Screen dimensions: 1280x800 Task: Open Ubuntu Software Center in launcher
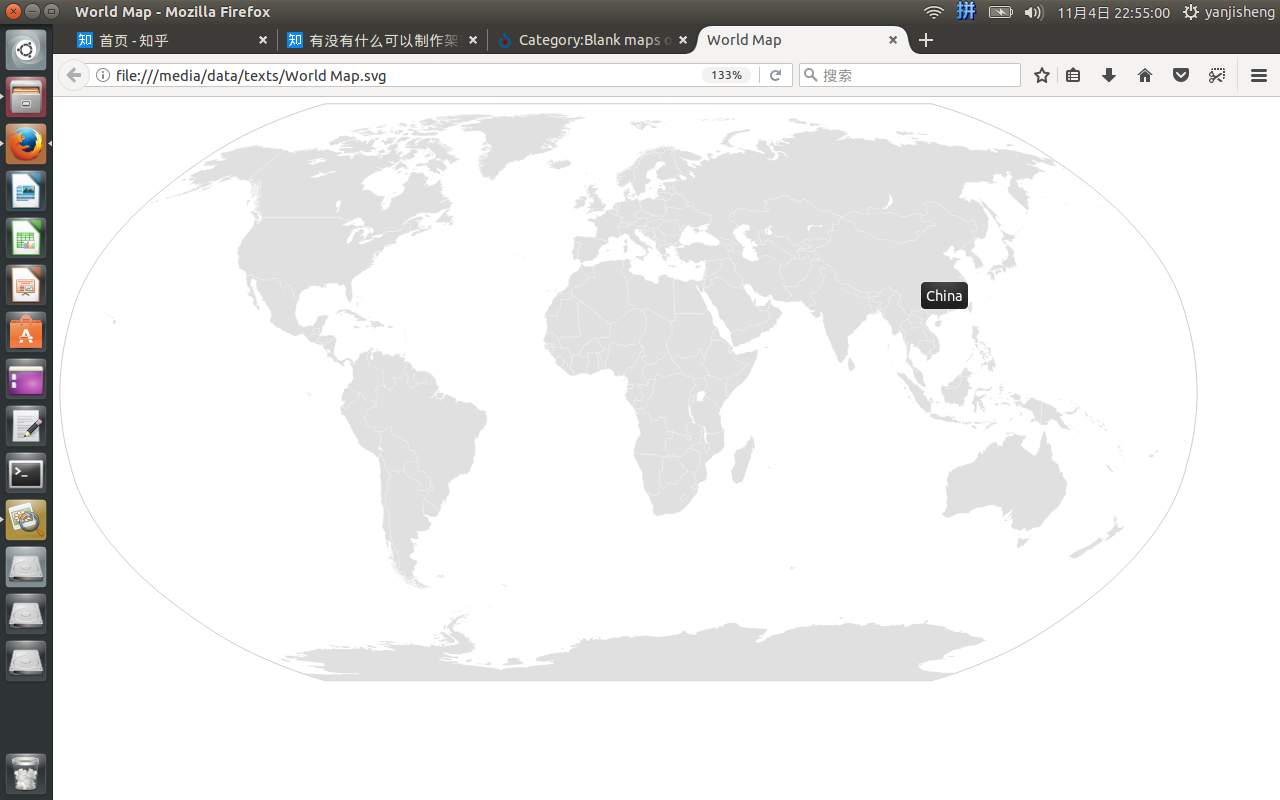pos(26,332)
